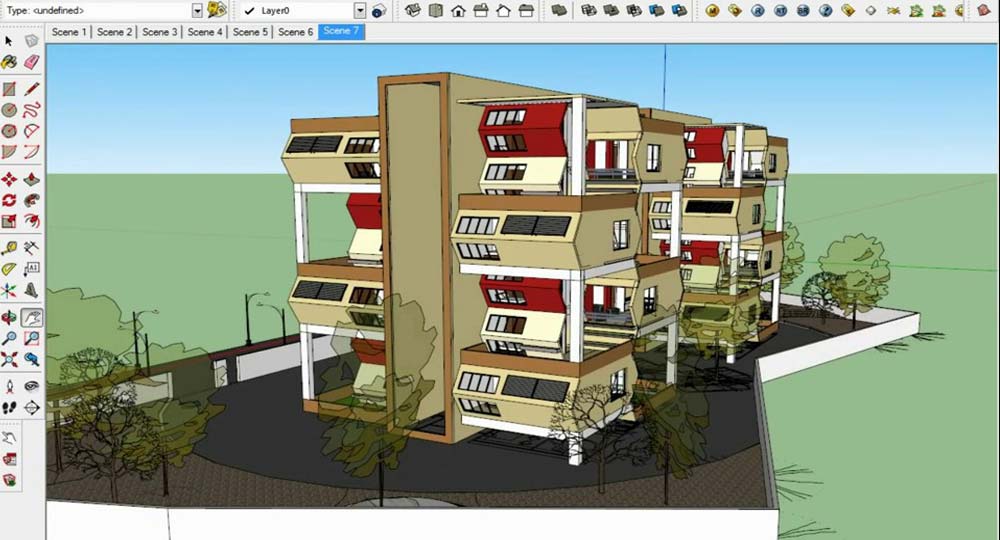This screenshot has width=1000, height=540.
Task: Toggle the Layer0 checkmark
Action: (250, 11)
